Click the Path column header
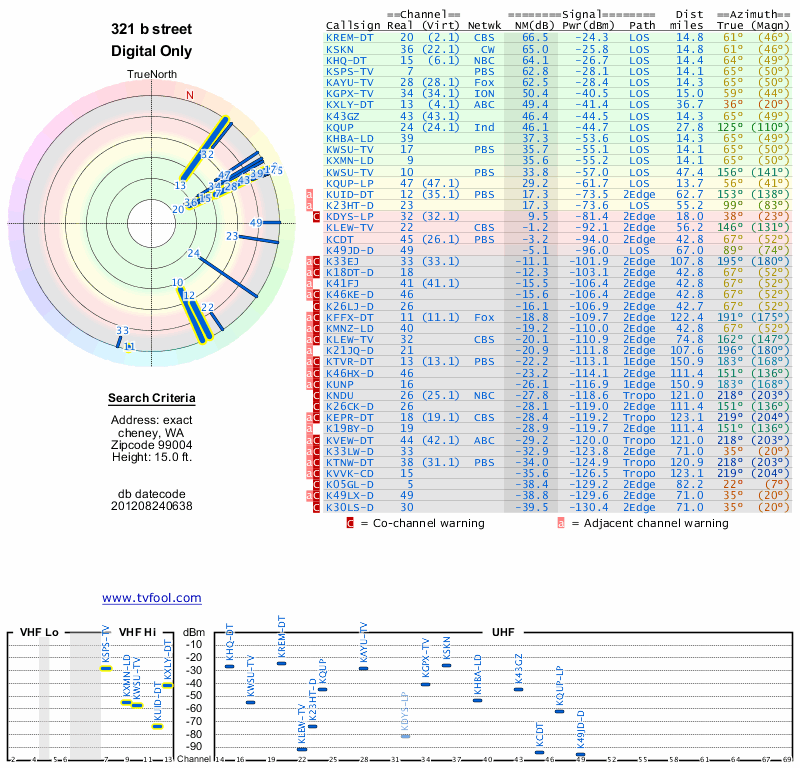Image resolution: width=800 pixels, height=768 pixels. click(642, 26)
